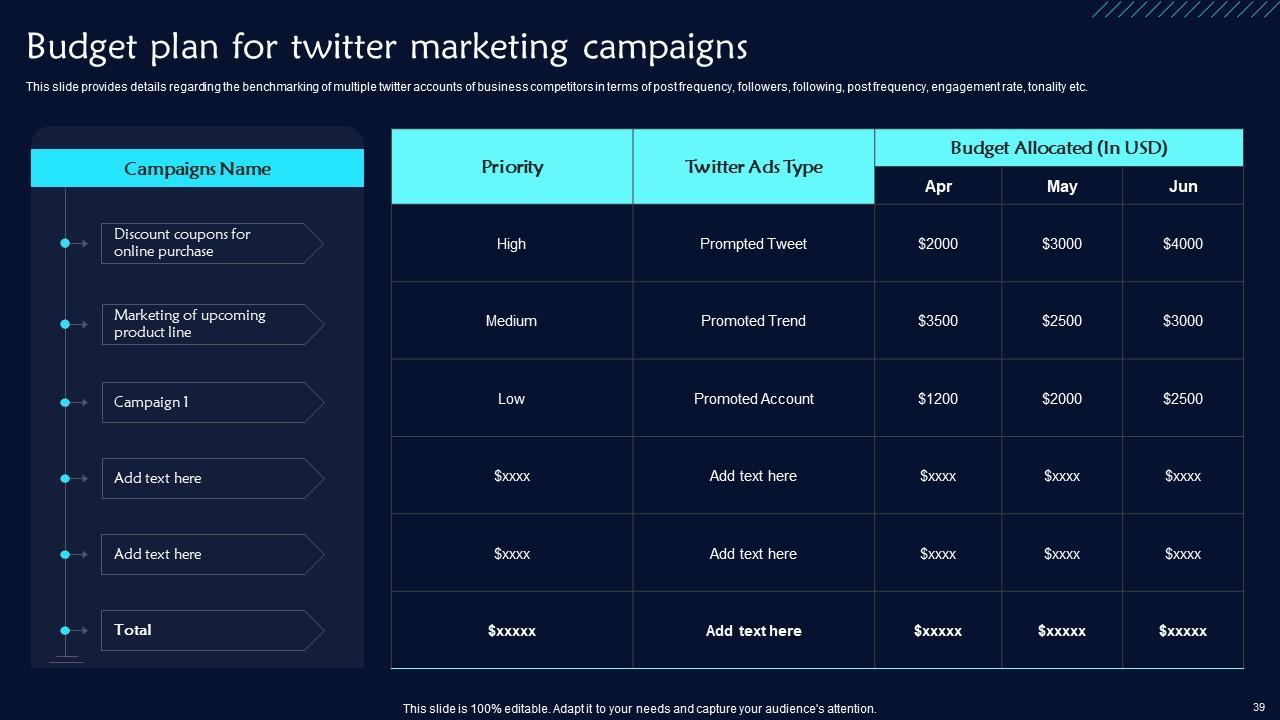The width and height of the screenshot is (1280, 720).
Task: Select the $3500 April budget cell
Action: (x=938, y=321)
